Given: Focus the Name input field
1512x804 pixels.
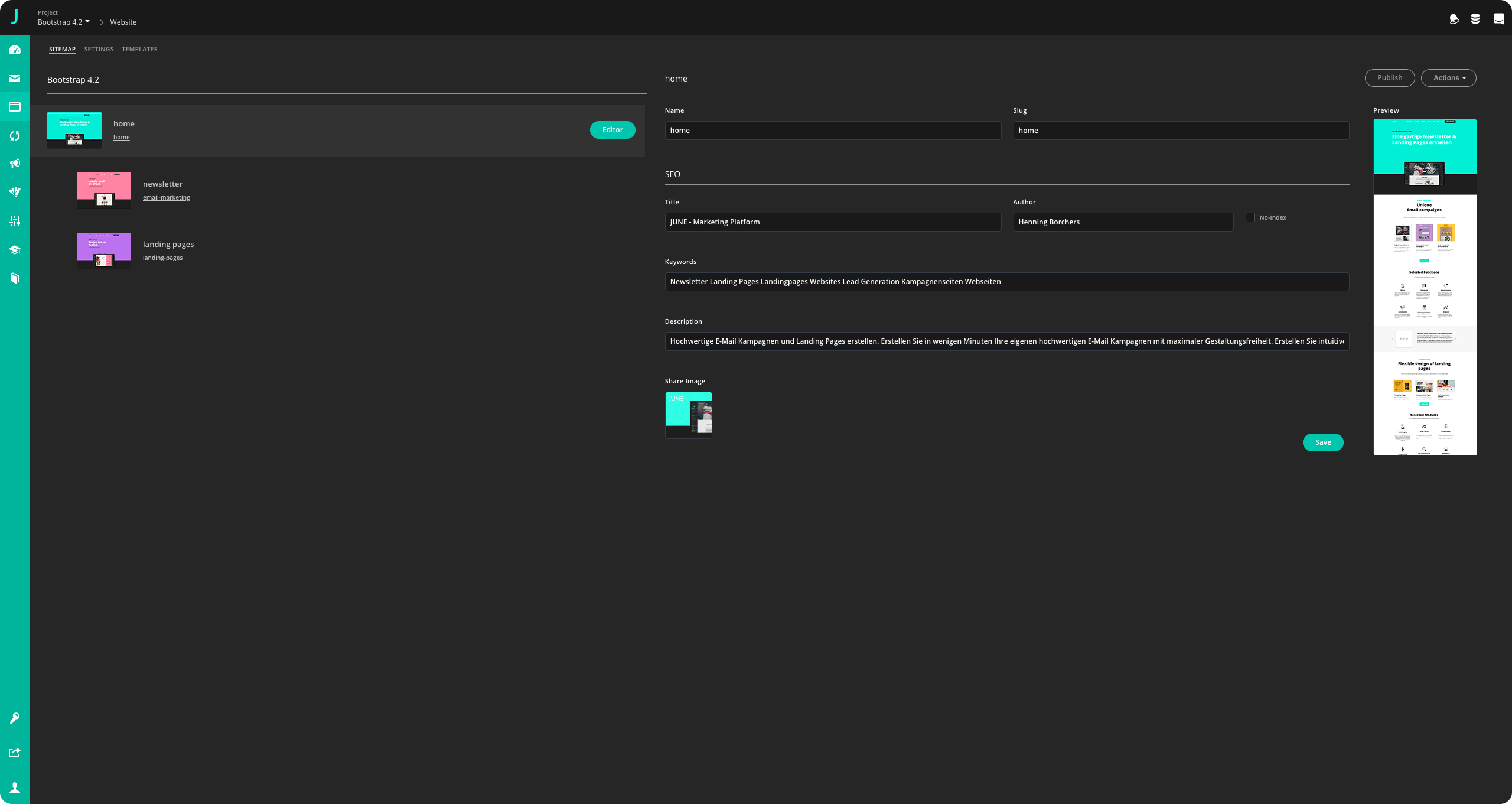Looking at the screenshot, I should [833, 131].
